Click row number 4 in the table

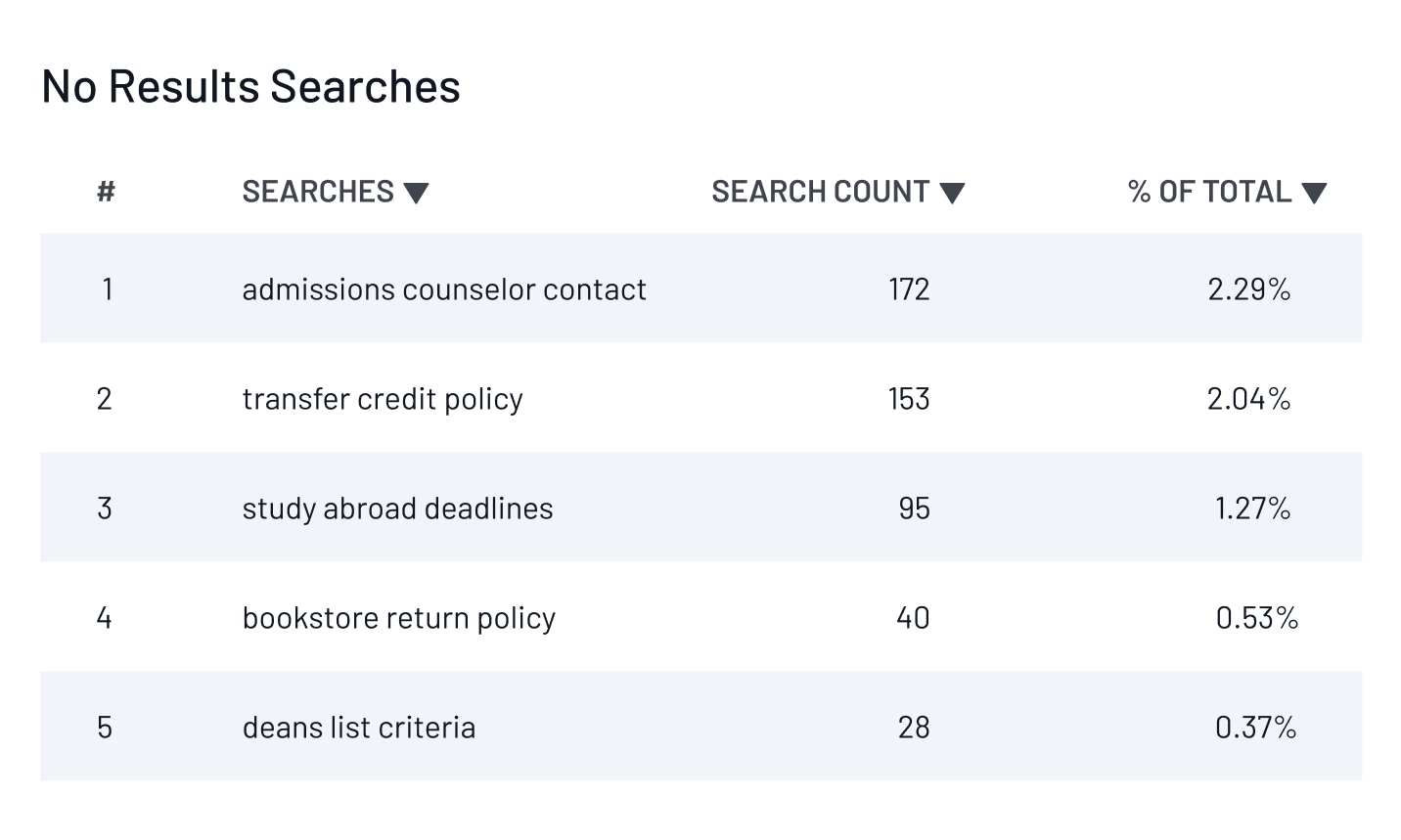coord(105,617)
